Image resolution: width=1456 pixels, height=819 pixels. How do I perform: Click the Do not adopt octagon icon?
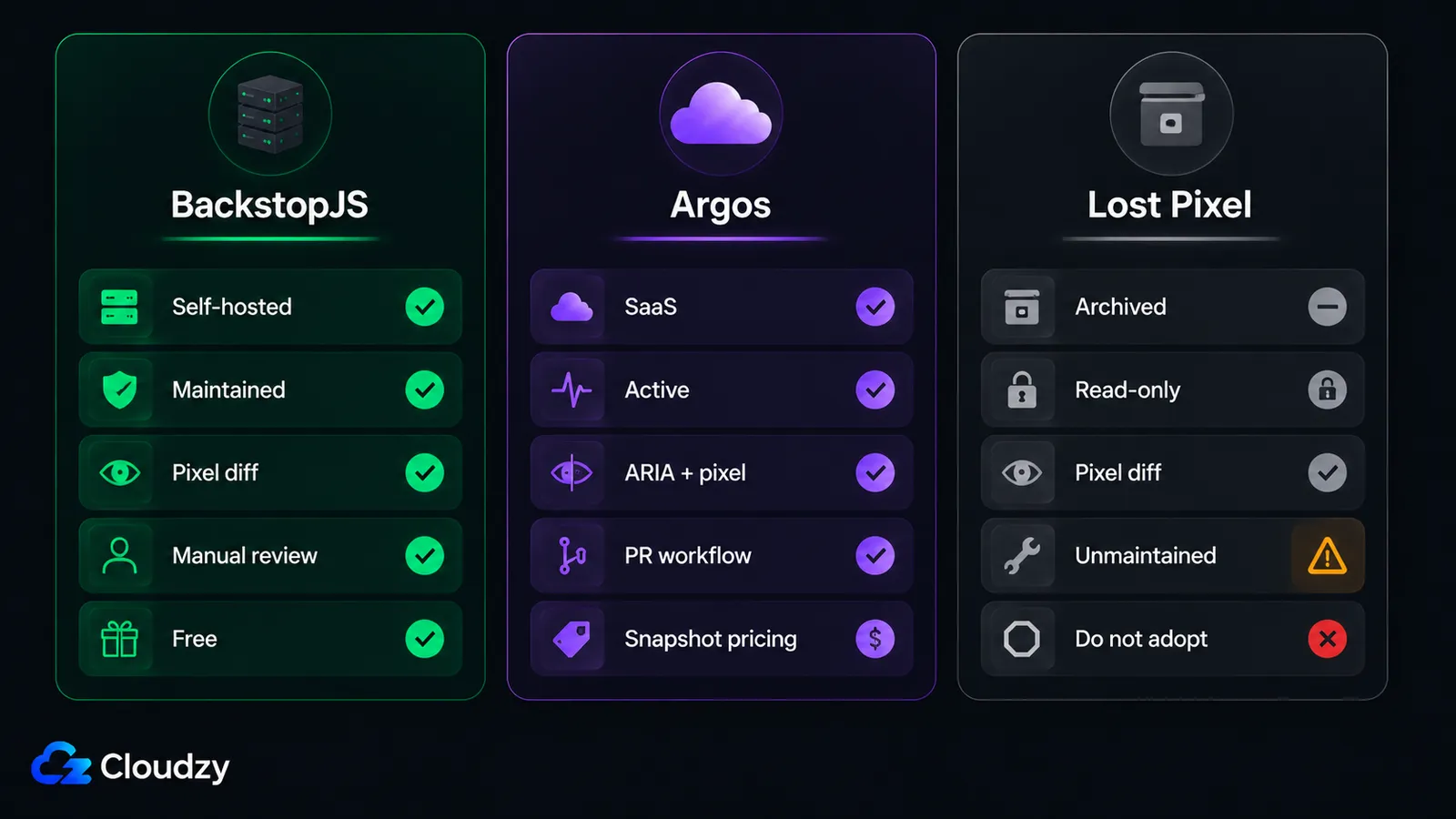click(1022, 639)
